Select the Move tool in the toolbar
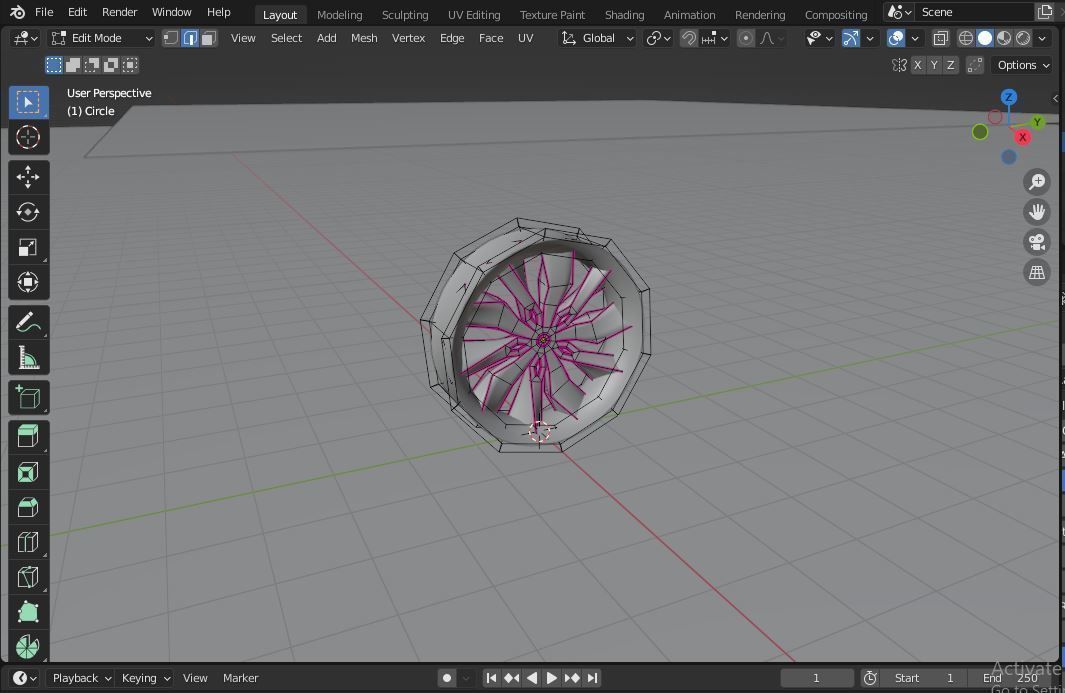 [28, 176]
